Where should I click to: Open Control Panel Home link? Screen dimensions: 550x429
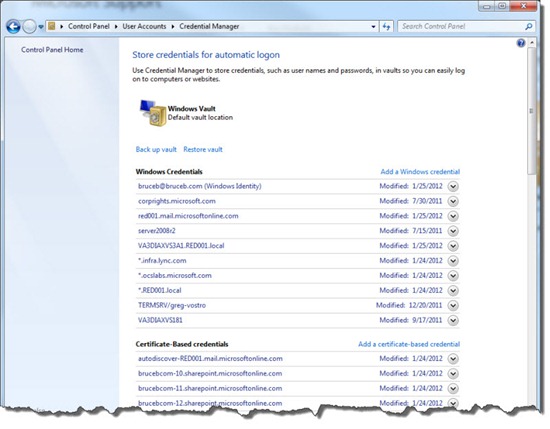coord(52,50)
